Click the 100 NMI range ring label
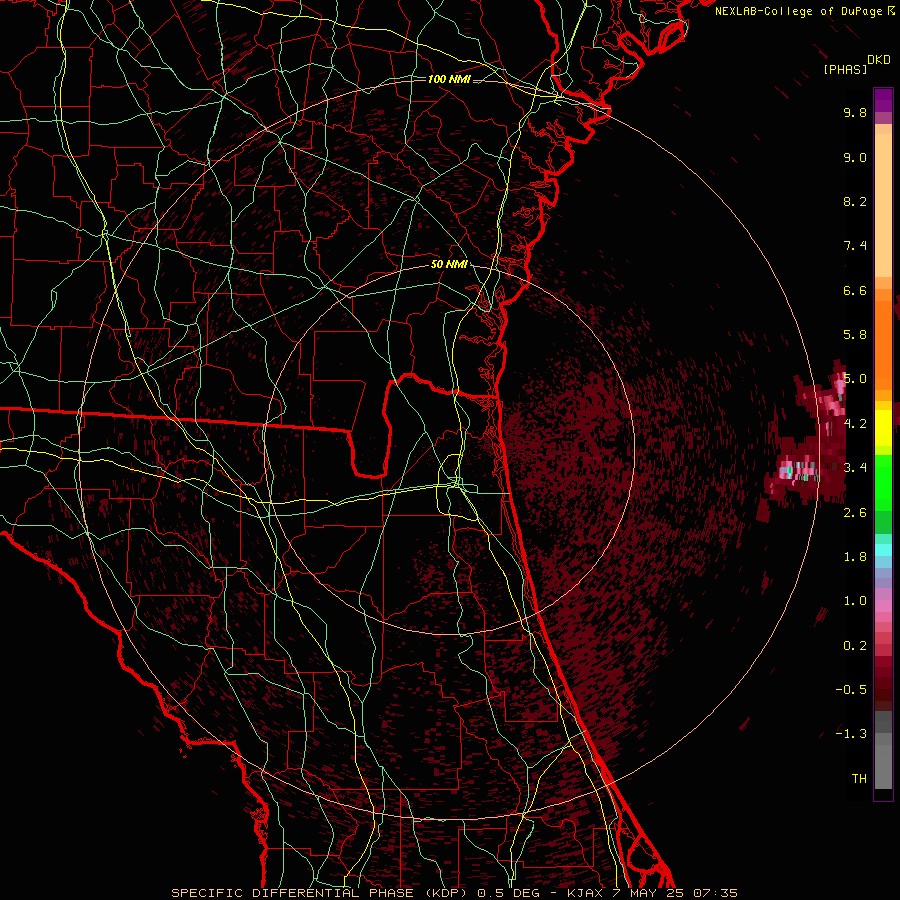The image size is (900, 900). pos(449,79)
